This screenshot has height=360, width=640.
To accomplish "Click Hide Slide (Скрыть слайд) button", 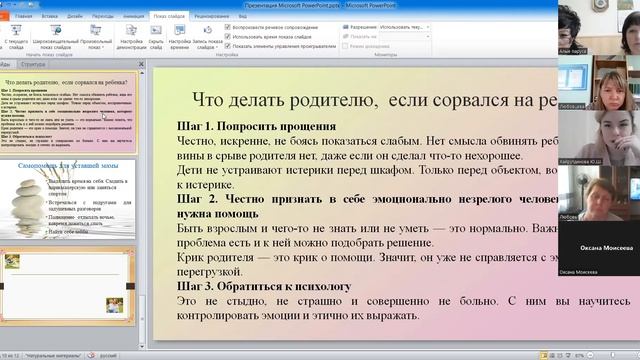I will point(156,37).
